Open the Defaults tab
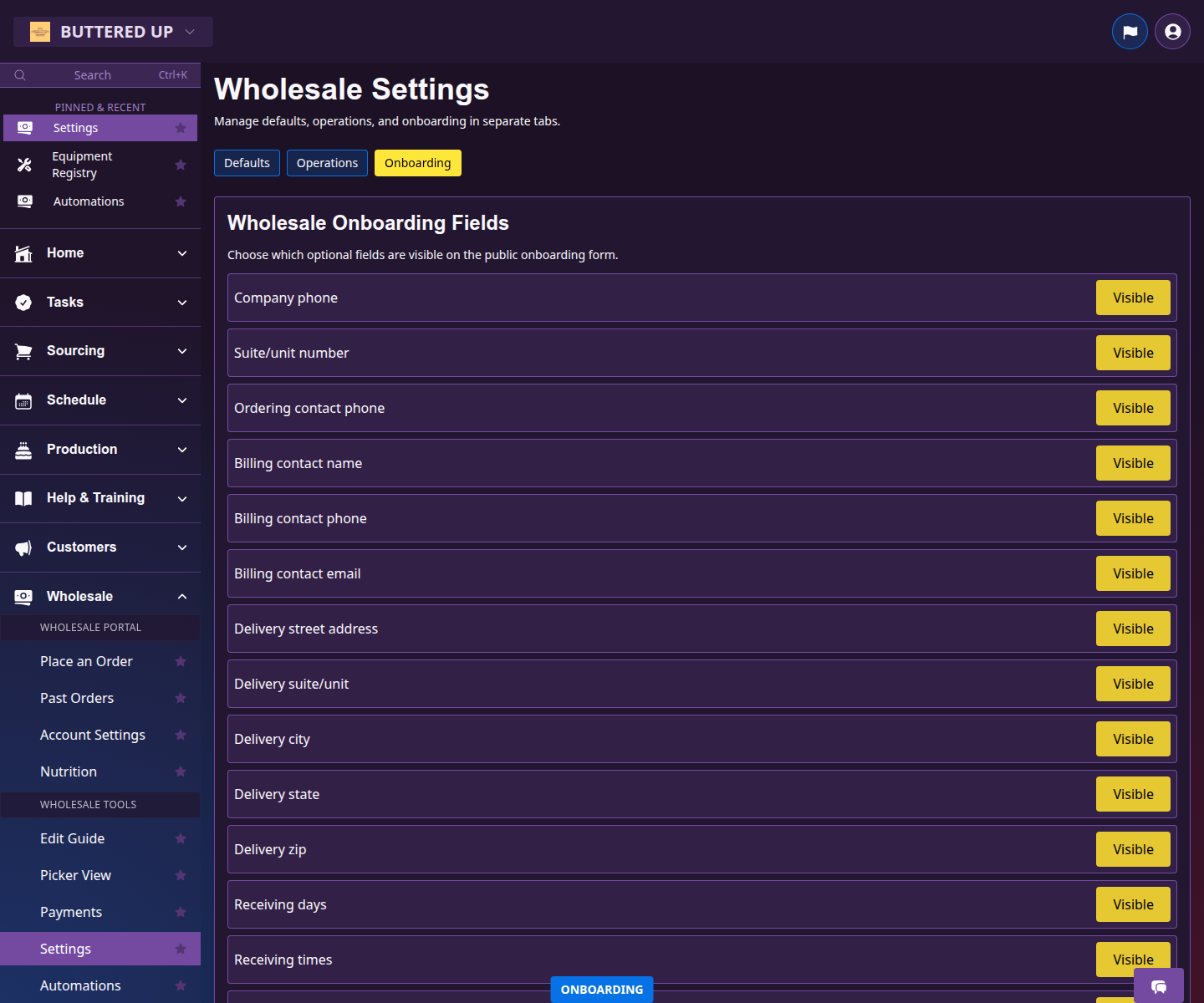1204x1003 pixels. (247, 163)
